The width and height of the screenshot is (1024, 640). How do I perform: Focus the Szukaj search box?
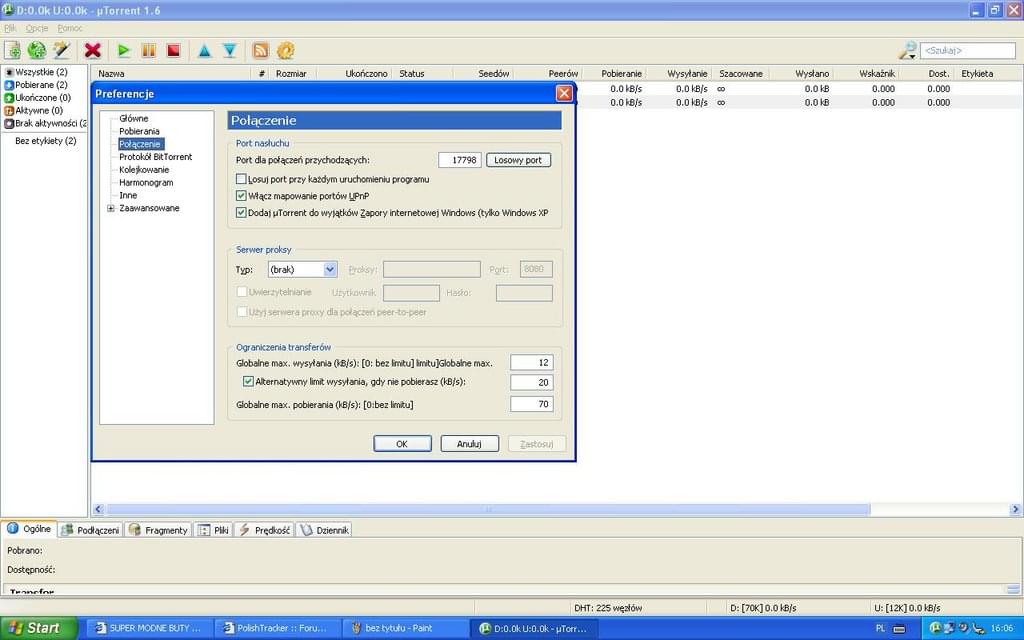(x=968, y=50)
